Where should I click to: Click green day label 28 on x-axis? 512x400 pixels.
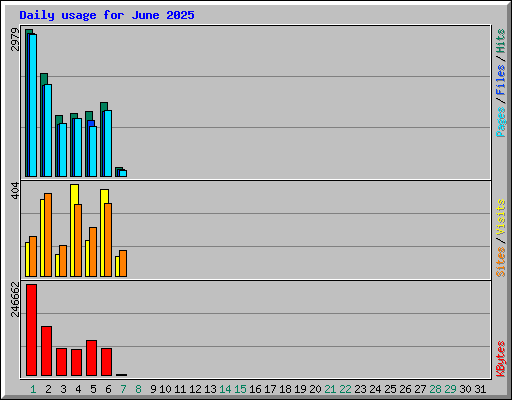435,389
